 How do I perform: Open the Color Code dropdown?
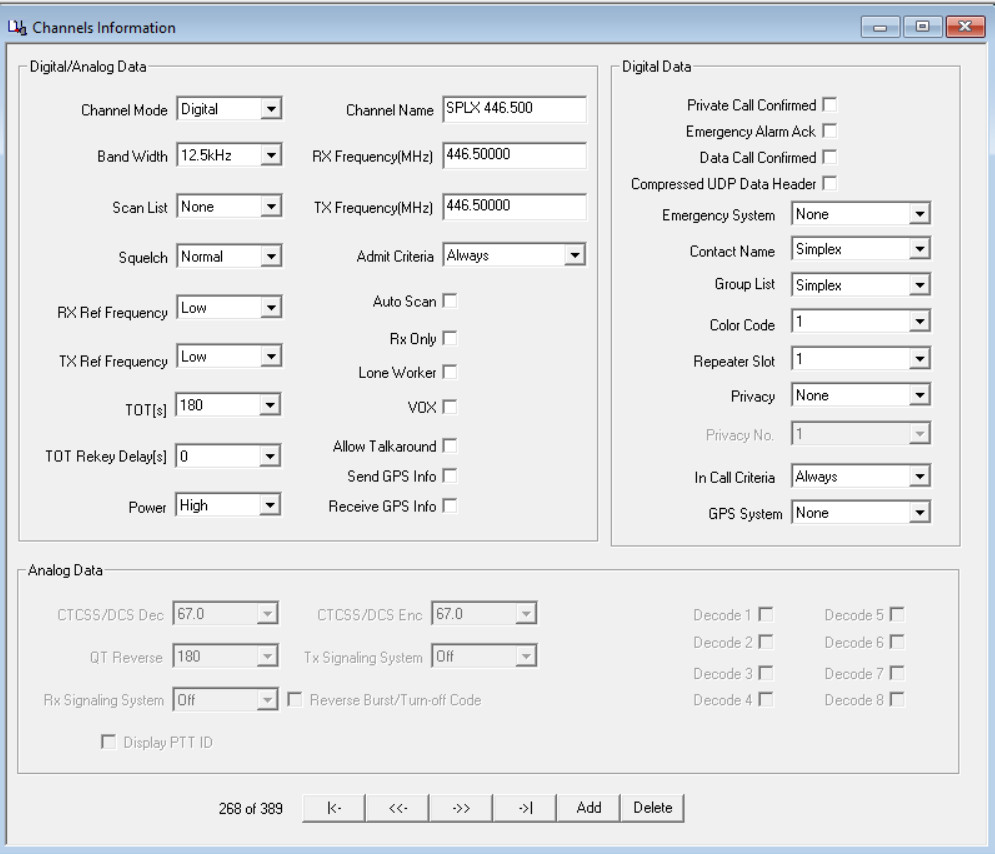[x=921, y=322]
